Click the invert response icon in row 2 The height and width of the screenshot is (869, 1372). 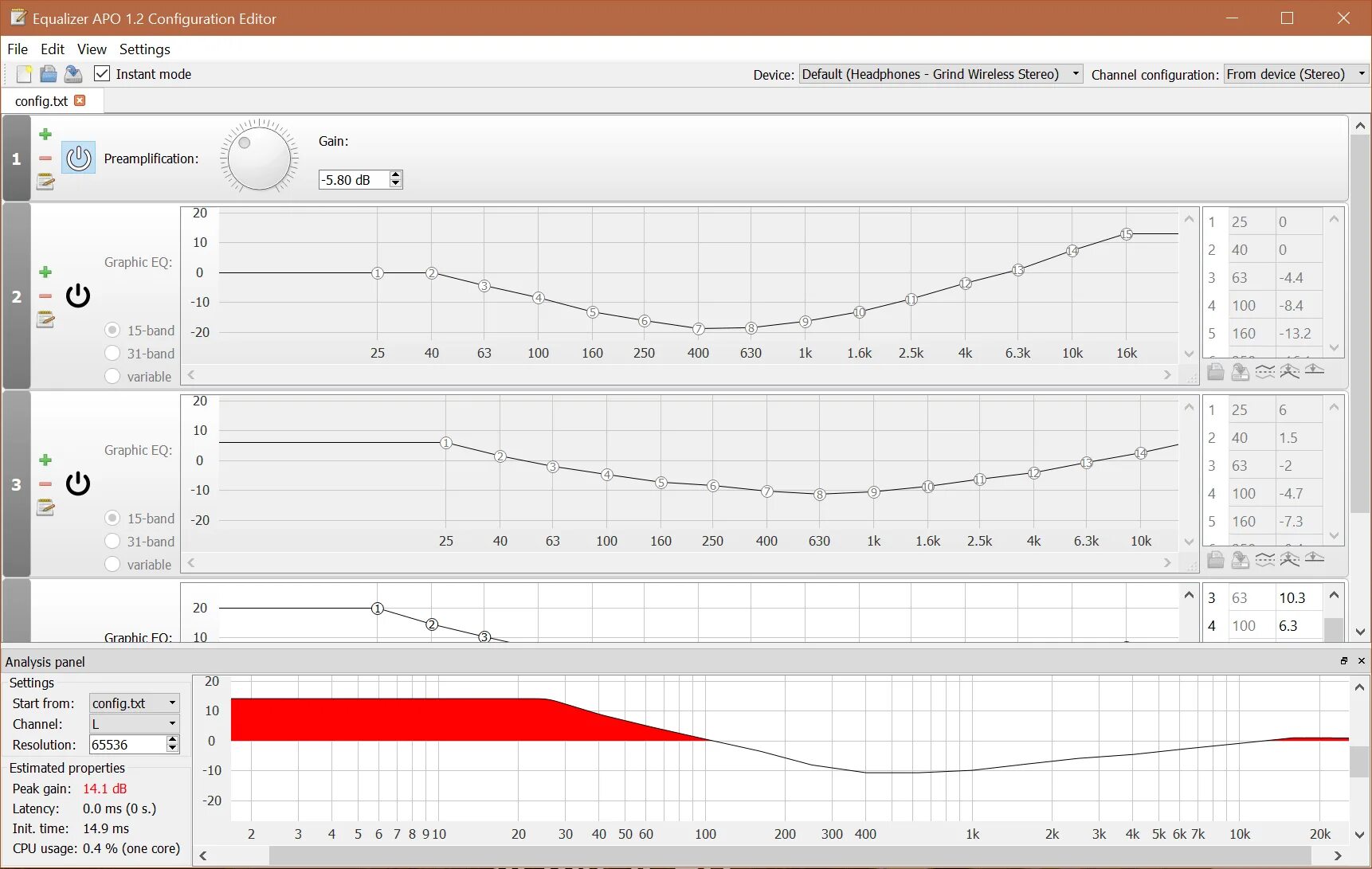[x=1265, y=371]
